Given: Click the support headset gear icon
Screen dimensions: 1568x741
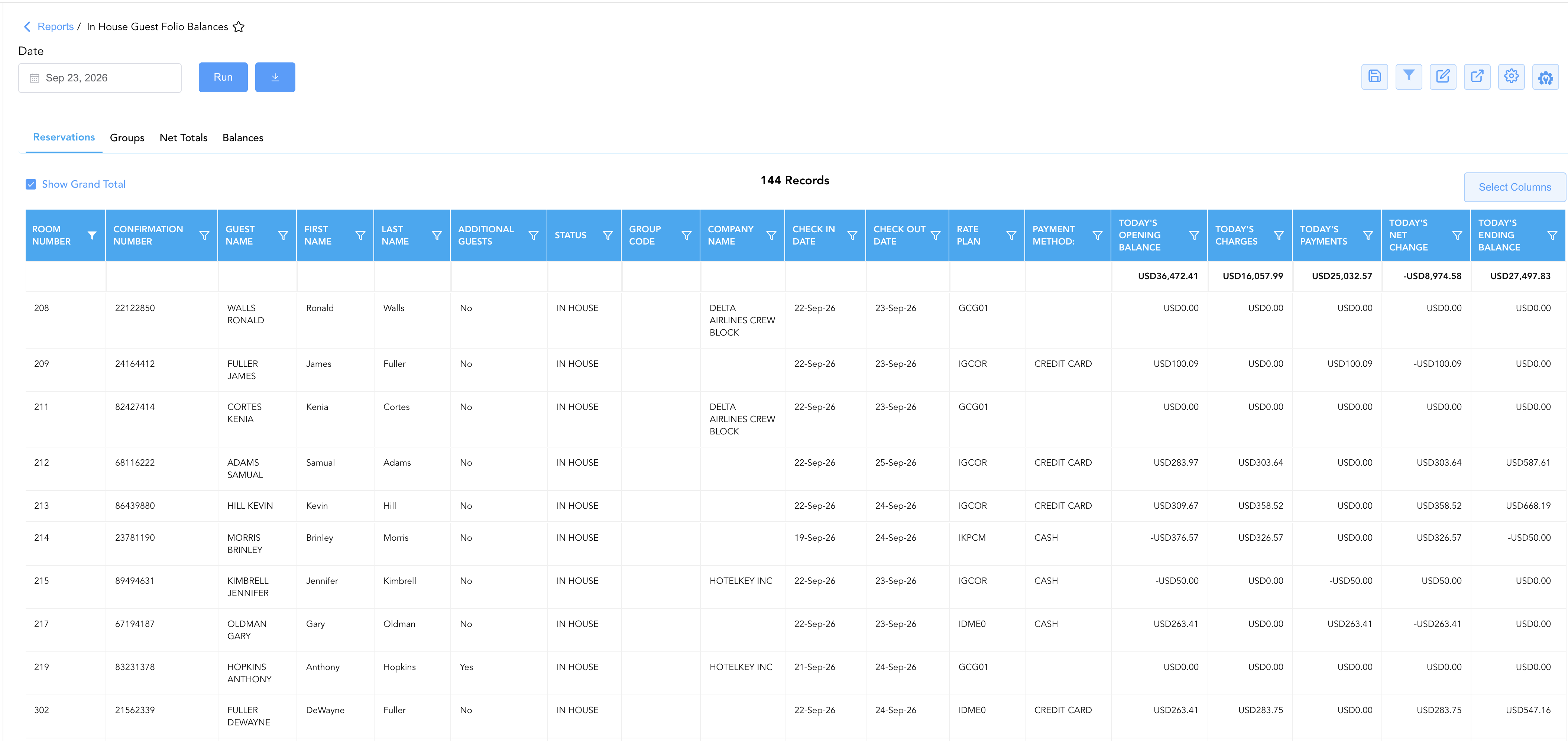Looking at the screenshot, I should (1545, 77).
